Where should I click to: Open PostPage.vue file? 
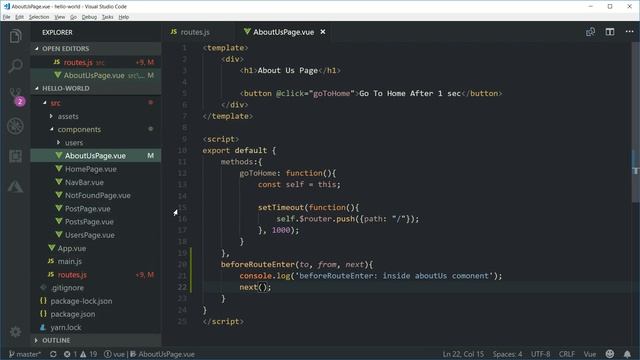coord(97,209)
